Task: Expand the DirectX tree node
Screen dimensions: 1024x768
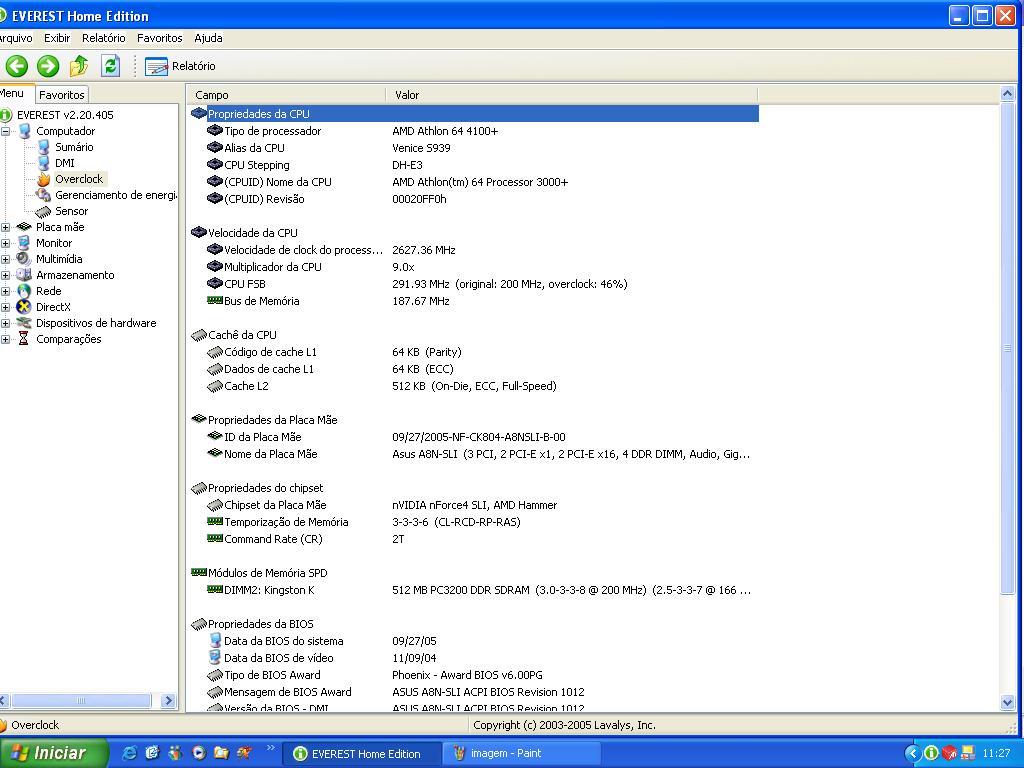Action: (5, 307)
